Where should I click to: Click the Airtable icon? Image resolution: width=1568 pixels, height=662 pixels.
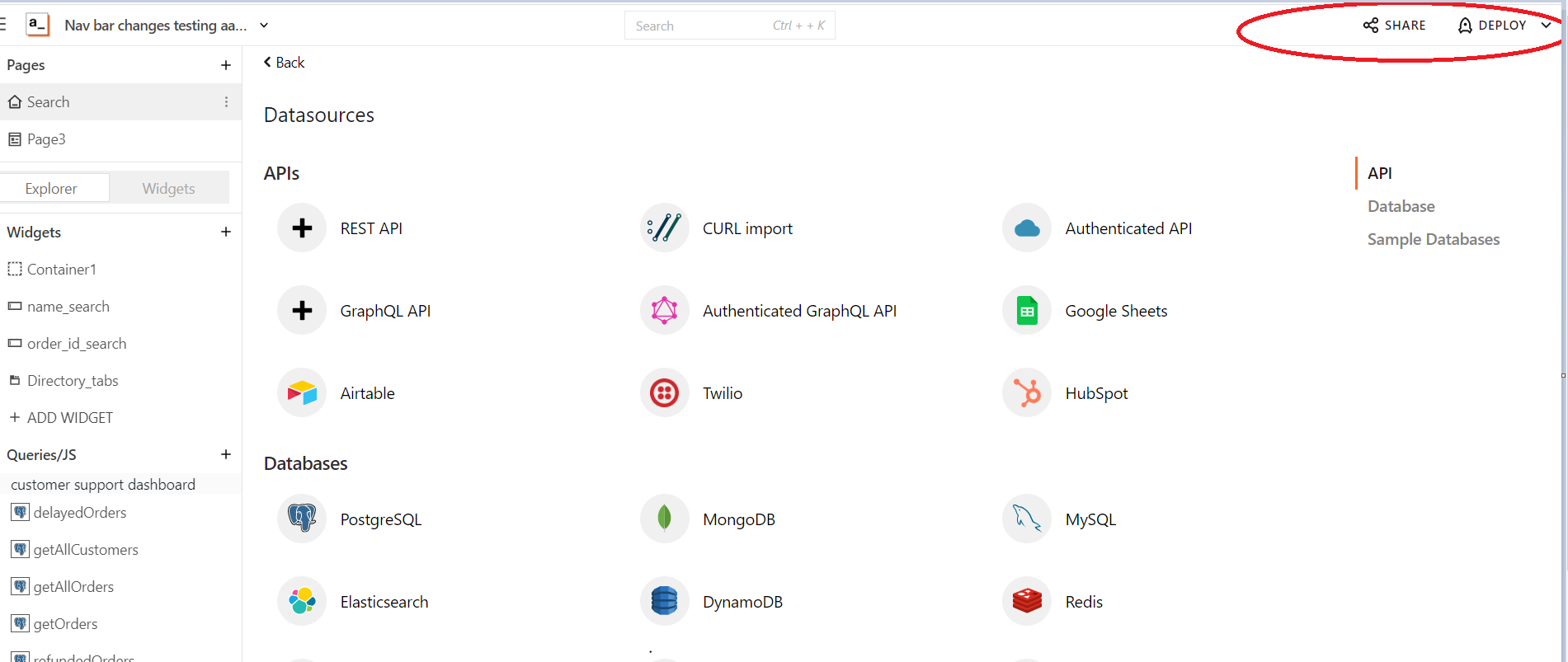302,393
